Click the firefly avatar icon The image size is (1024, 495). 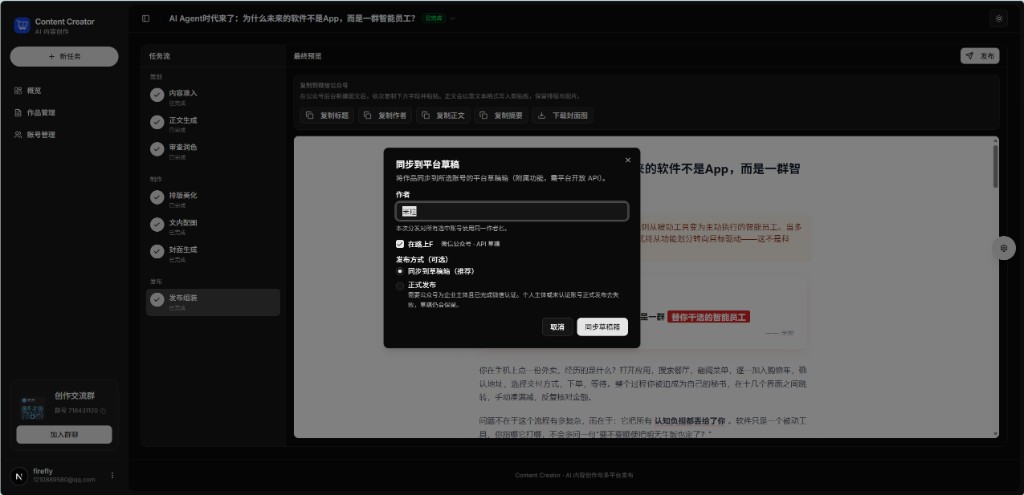(x=19, y=475)
